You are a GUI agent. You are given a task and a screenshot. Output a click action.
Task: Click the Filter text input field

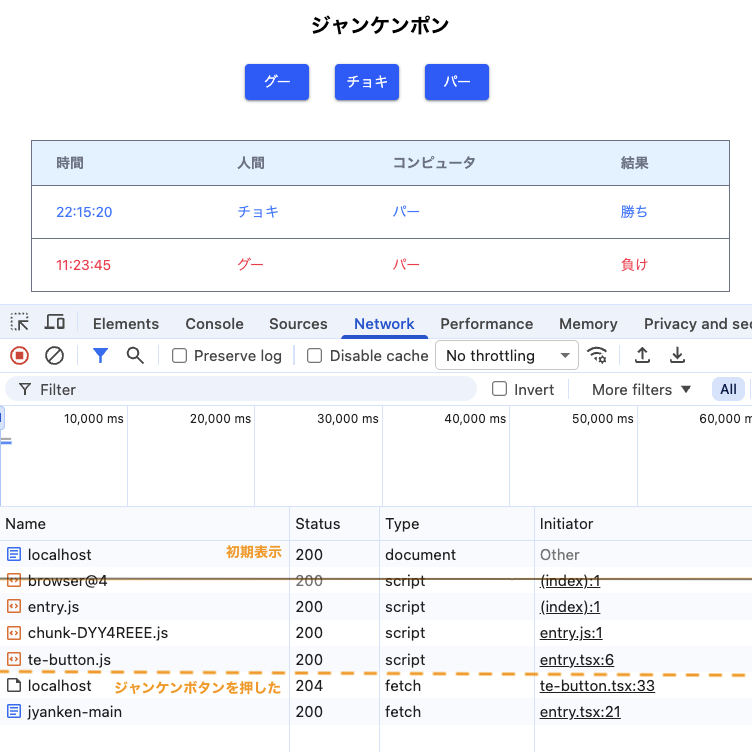250,390
